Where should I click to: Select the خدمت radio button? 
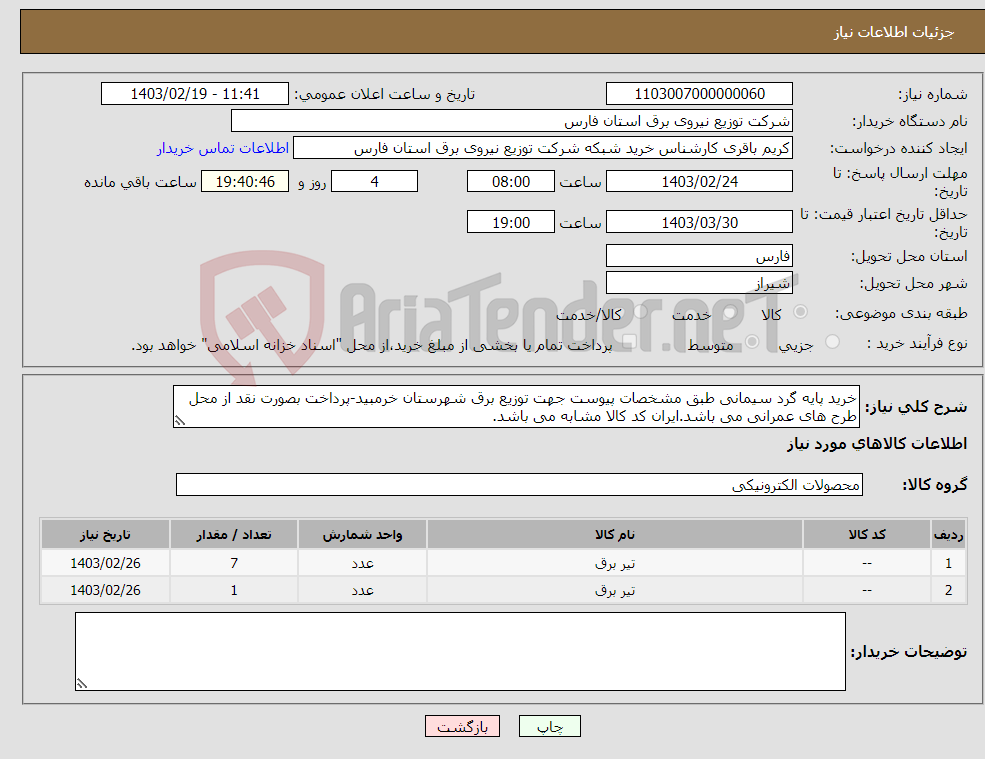tap(729, 312)
